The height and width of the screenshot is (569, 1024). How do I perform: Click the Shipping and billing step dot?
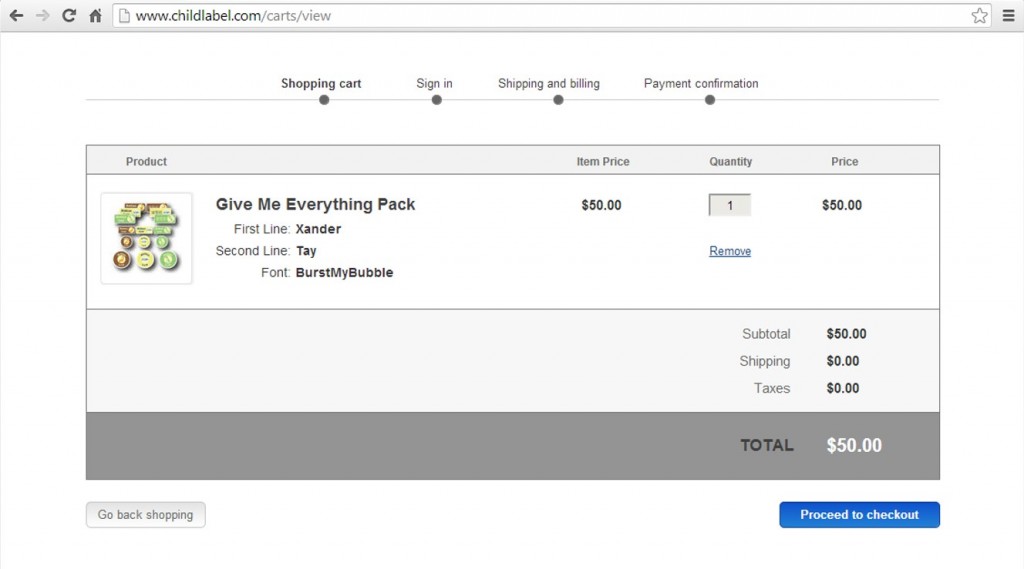[x=558, y=100]
